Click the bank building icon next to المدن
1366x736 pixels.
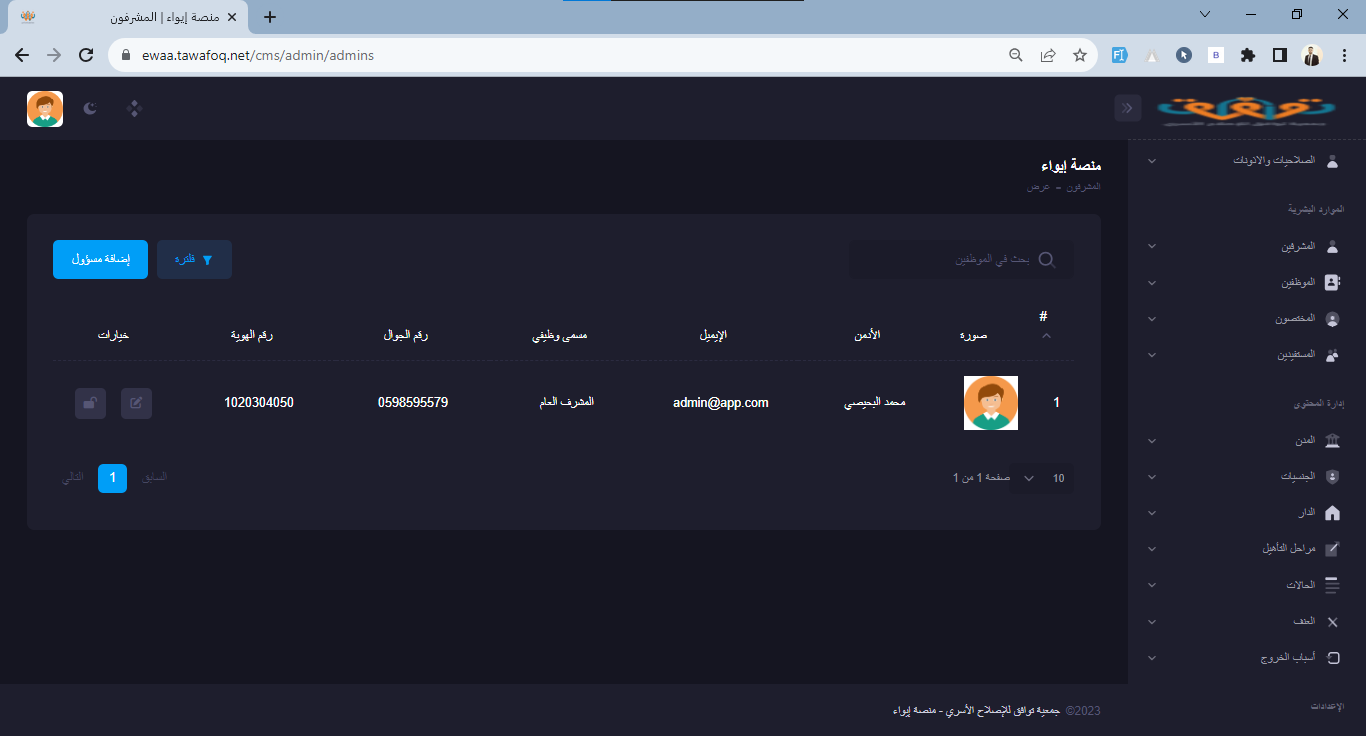pos(1331,441)
